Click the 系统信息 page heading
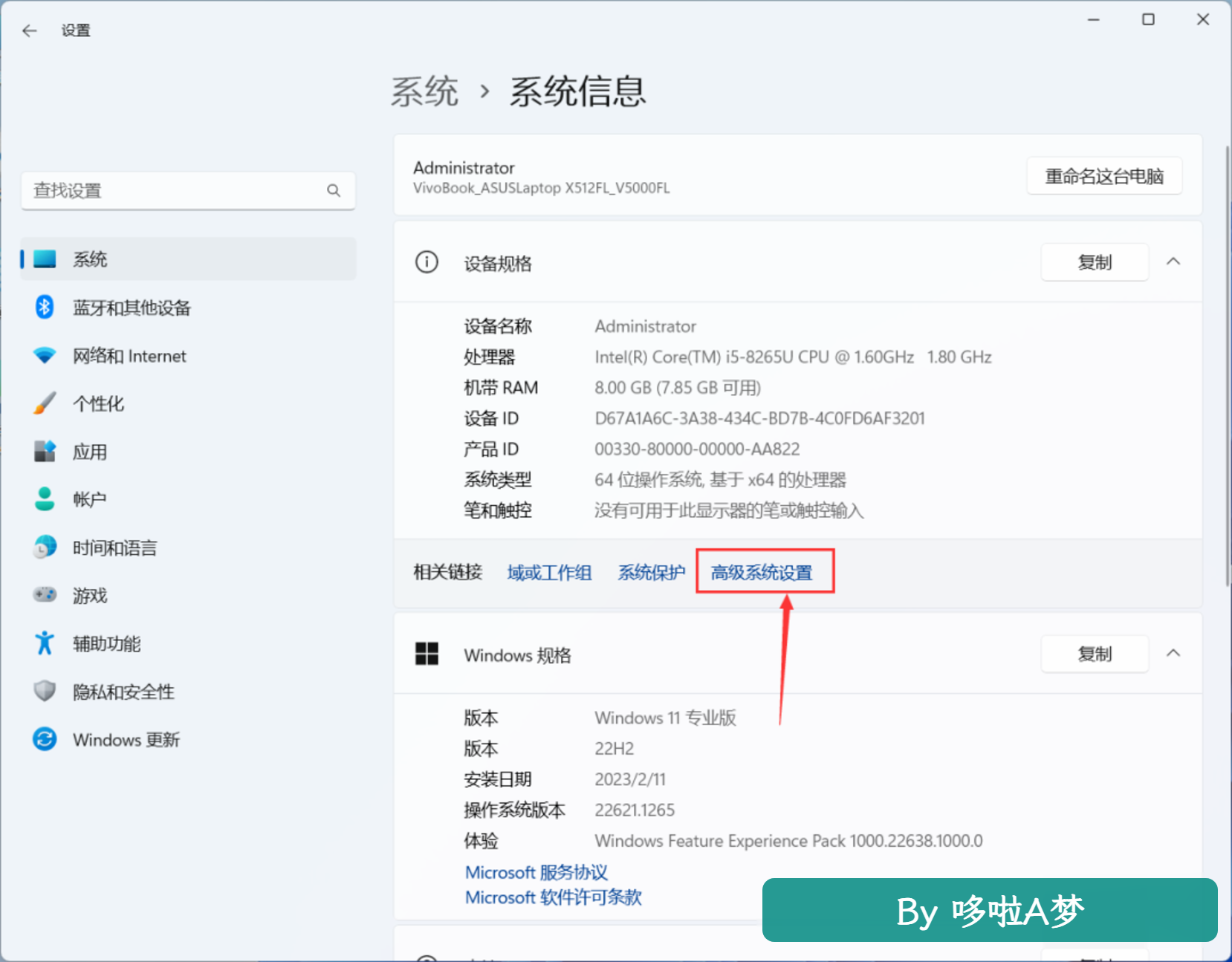 (577, 91)
